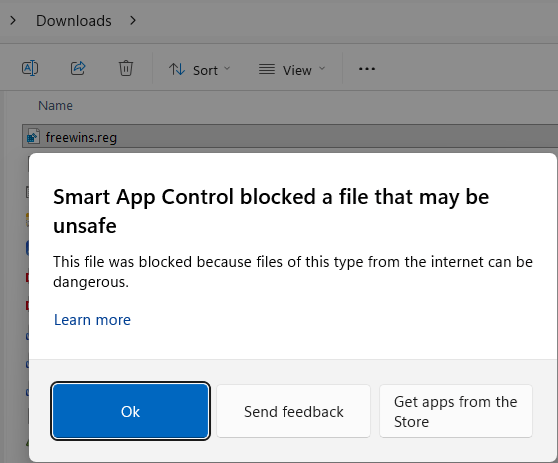Viewport: 558px width, 463px height.
Task: Click the Share toolbar icon
Action: [x=78, y=68]
